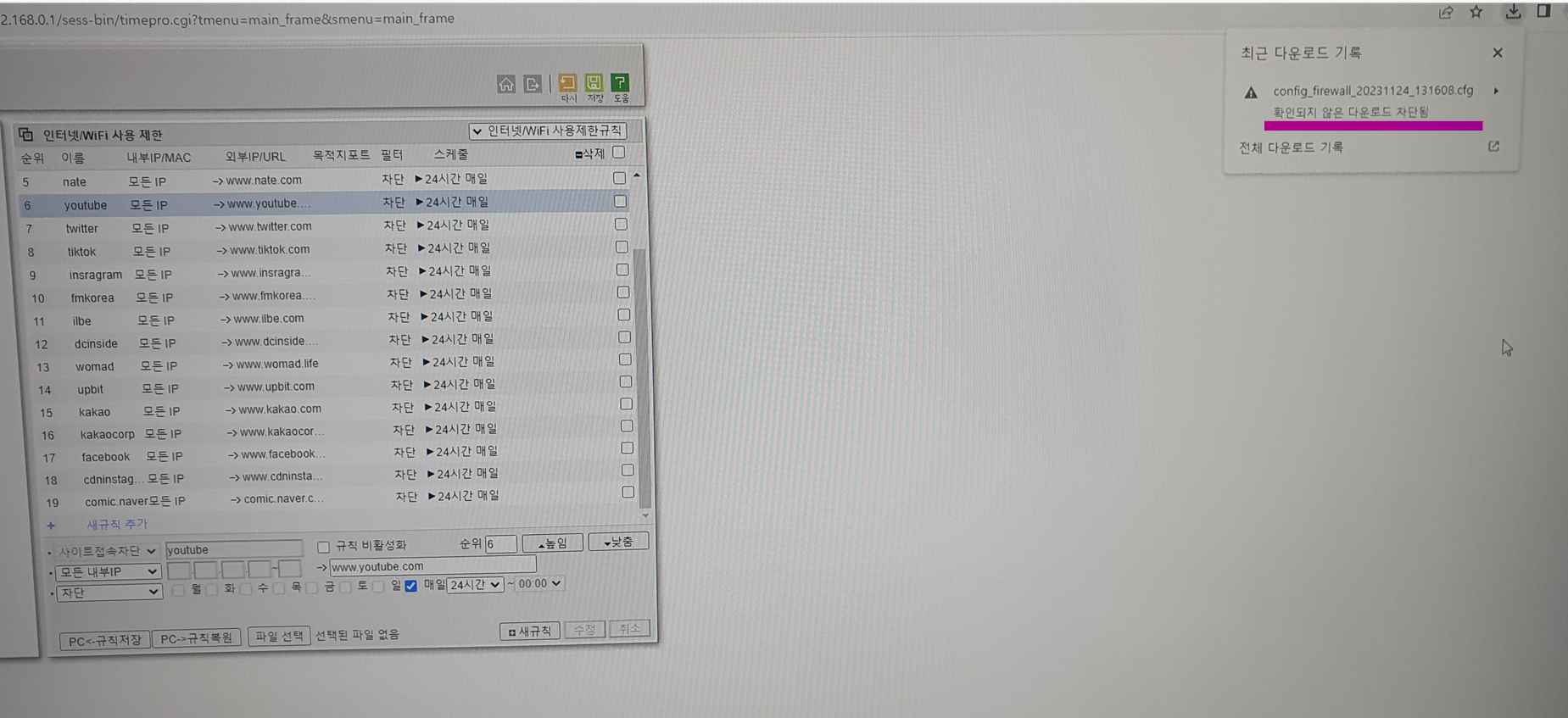Click the PC<-규칙저장 button
Viewport: 1568px width, 718px height.
coord(104,640)
